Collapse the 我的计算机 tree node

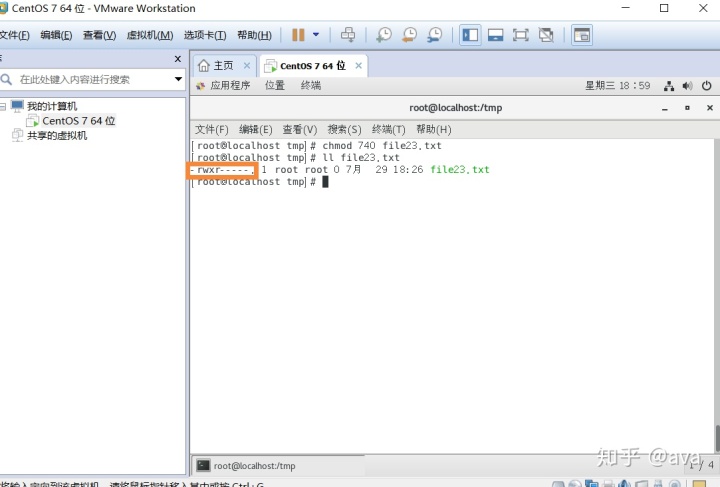click(x=3, y=106)
